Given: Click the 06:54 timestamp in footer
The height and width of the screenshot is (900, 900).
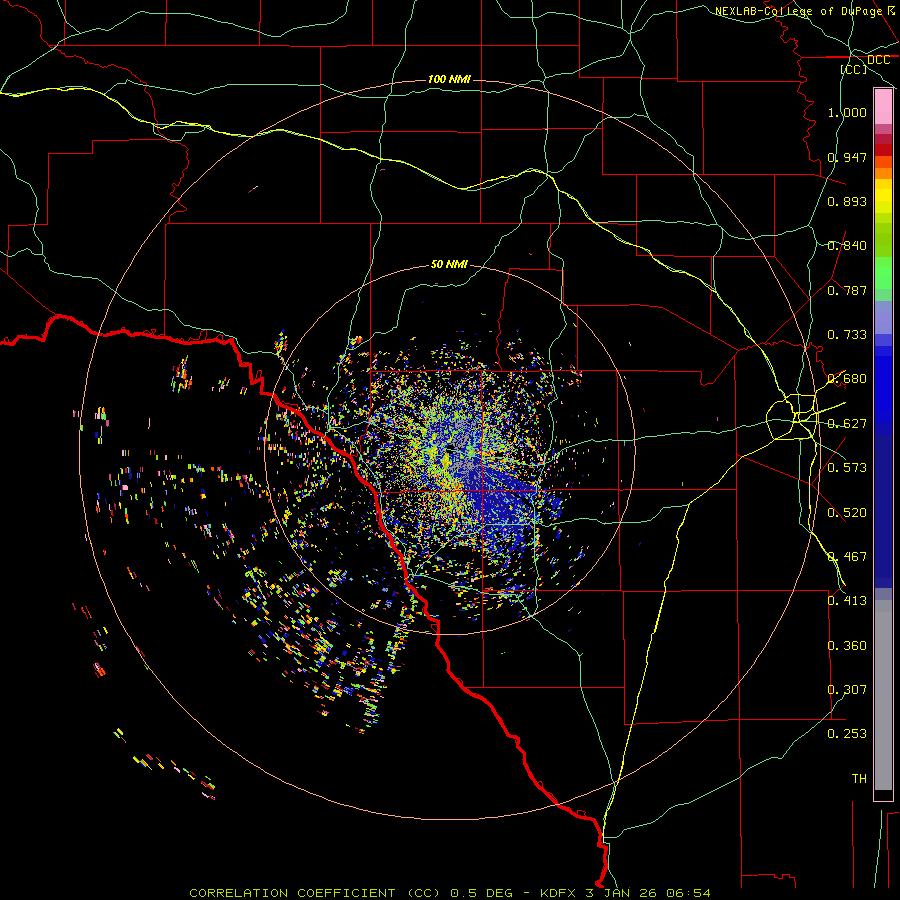Looking at the screenshot, I should pyautogui.click(x=688, y=893).
